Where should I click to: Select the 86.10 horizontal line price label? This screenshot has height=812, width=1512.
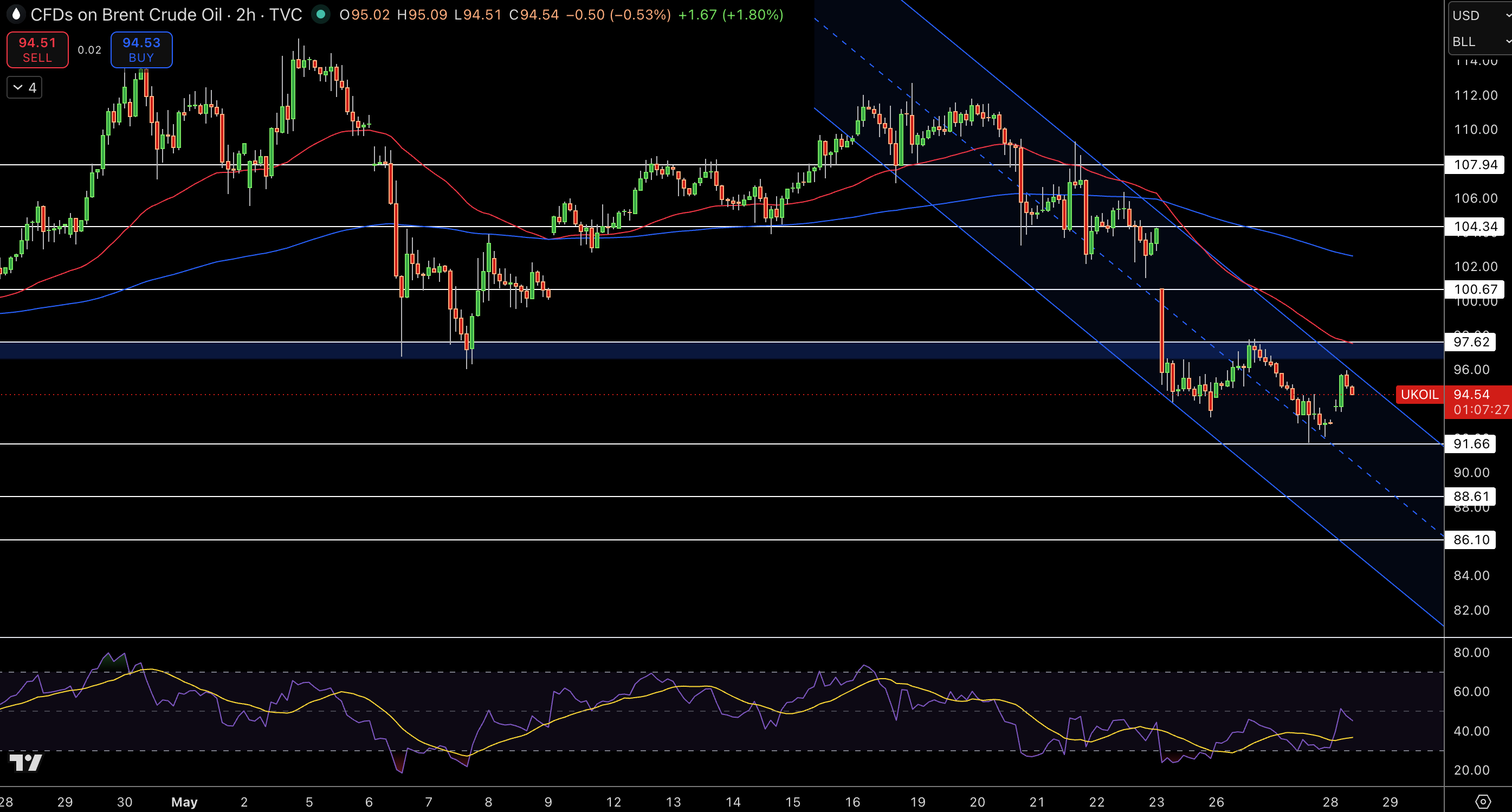(x=1471, y=539)
